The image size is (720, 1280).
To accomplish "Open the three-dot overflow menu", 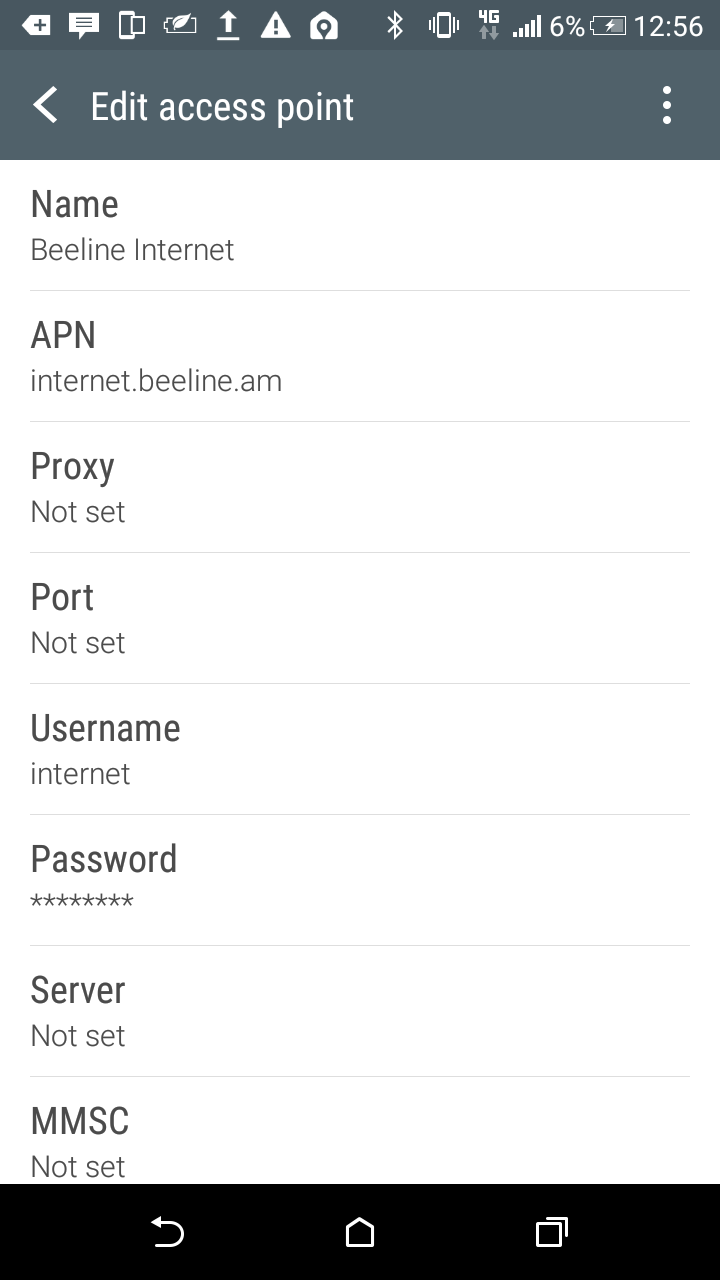I will (x=667, y=105).
